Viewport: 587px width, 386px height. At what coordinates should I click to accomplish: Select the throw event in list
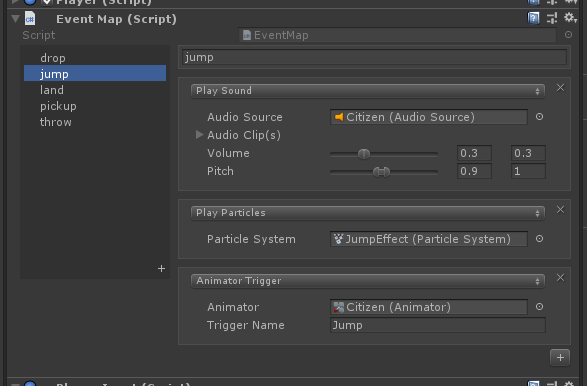tap(95, 122)
